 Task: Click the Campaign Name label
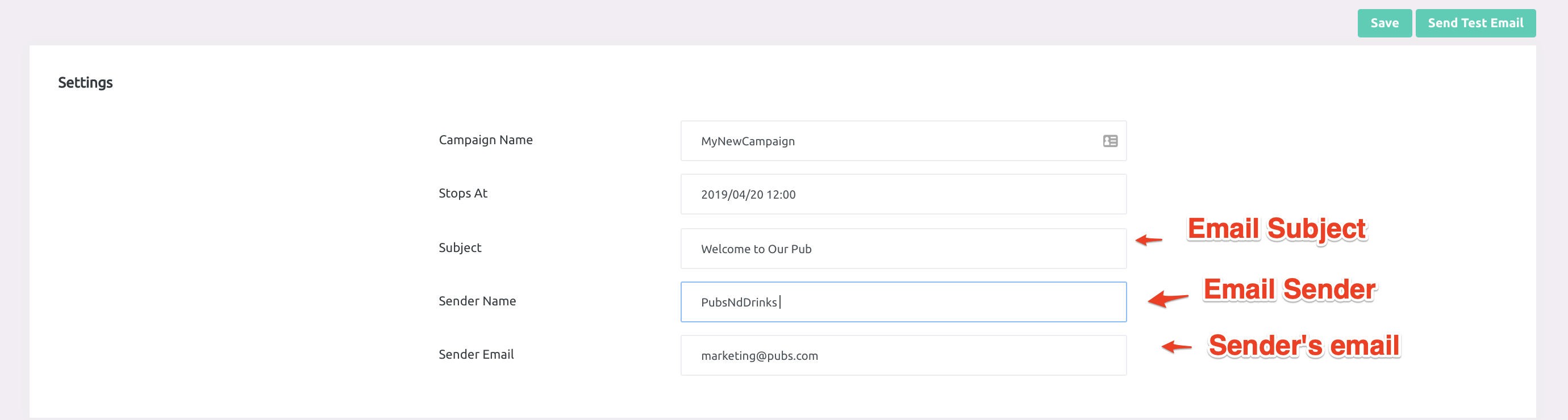pyautogui.click(x=485, y=140)
